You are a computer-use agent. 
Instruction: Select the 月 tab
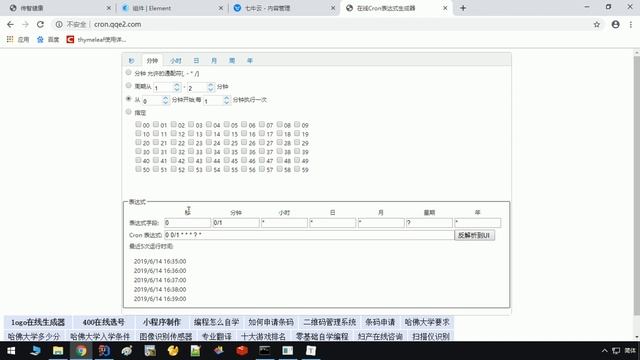214,60
